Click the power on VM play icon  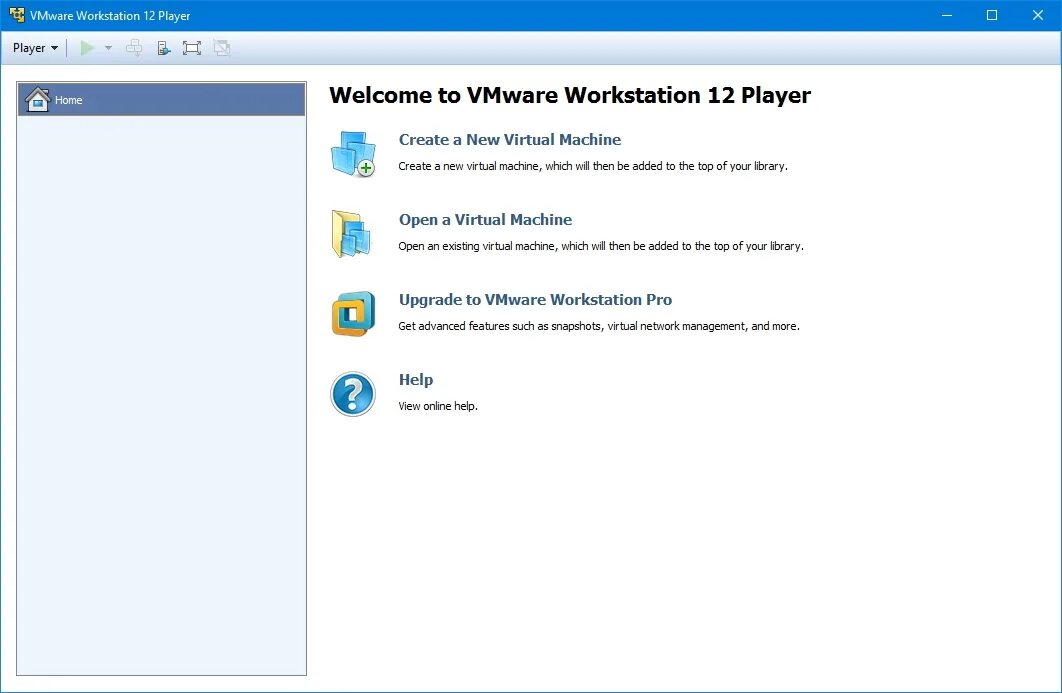pos(87,47)
